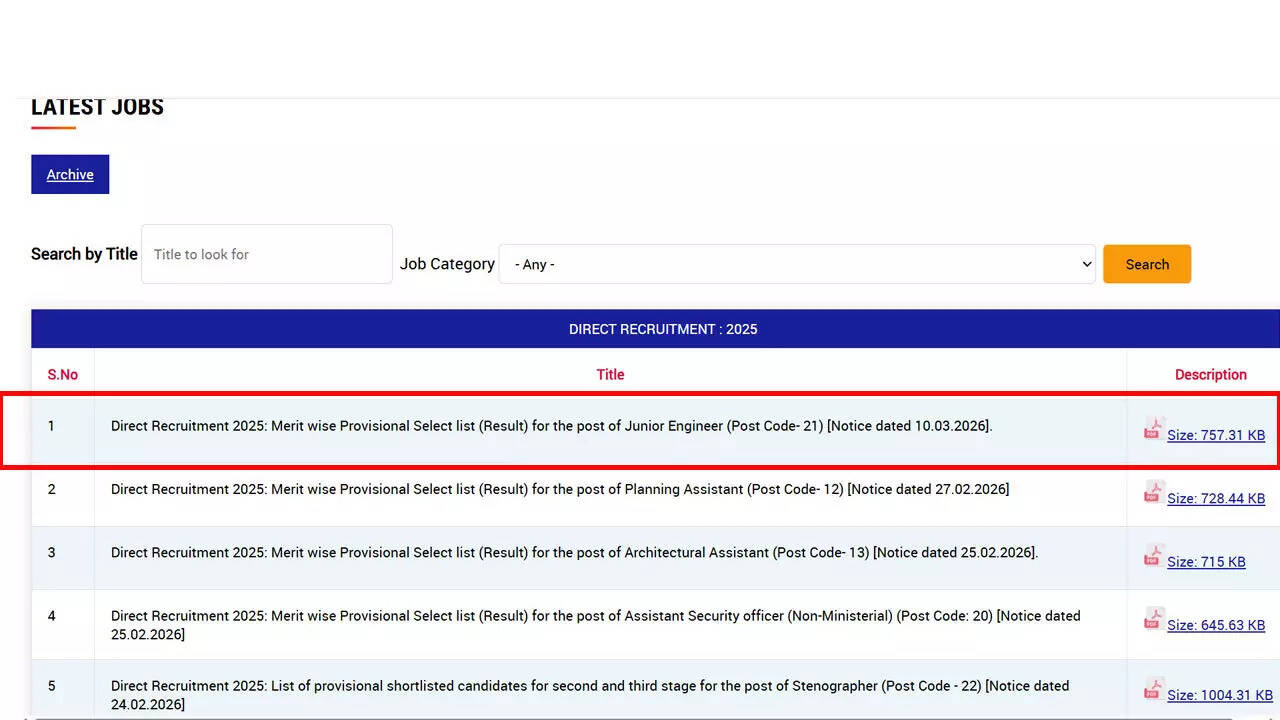Open the 'Size: 728.44 KB' download link
This screenshot has height=720, width=1280.
[x=1216, y=498]
